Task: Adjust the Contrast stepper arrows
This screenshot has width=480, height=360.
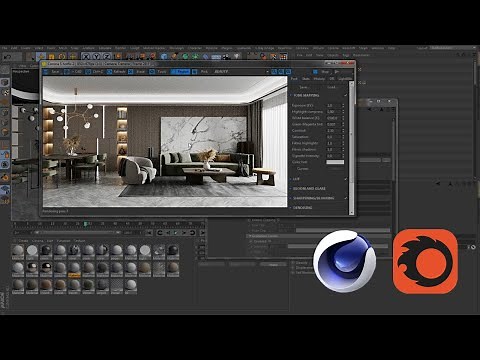Action: pyautogui.click(x=343, y=131)
